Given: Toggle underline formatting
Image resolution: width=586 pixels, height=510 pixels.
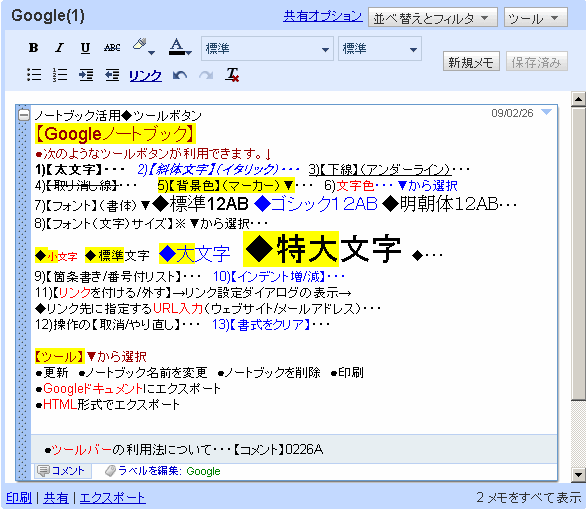Looking at the screenshot, I should point(86,48).
